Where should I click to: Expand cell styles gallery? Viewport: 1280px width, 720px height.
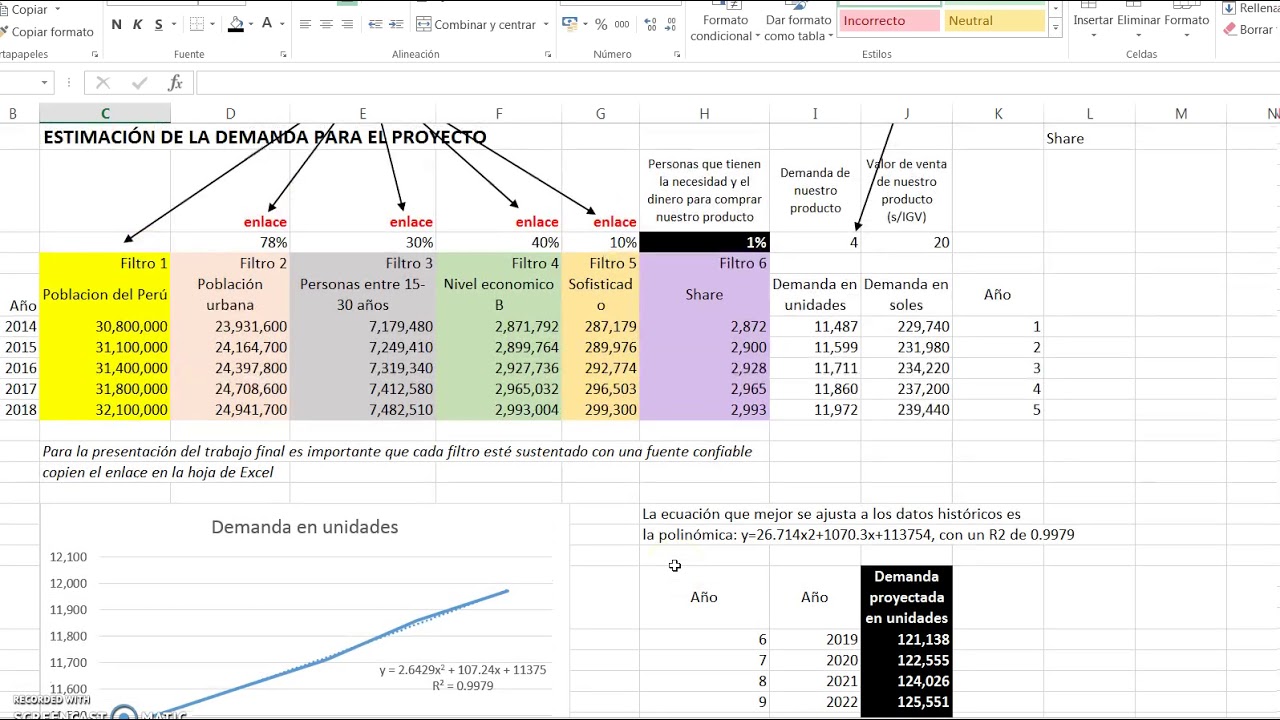tap(1055, 29)
